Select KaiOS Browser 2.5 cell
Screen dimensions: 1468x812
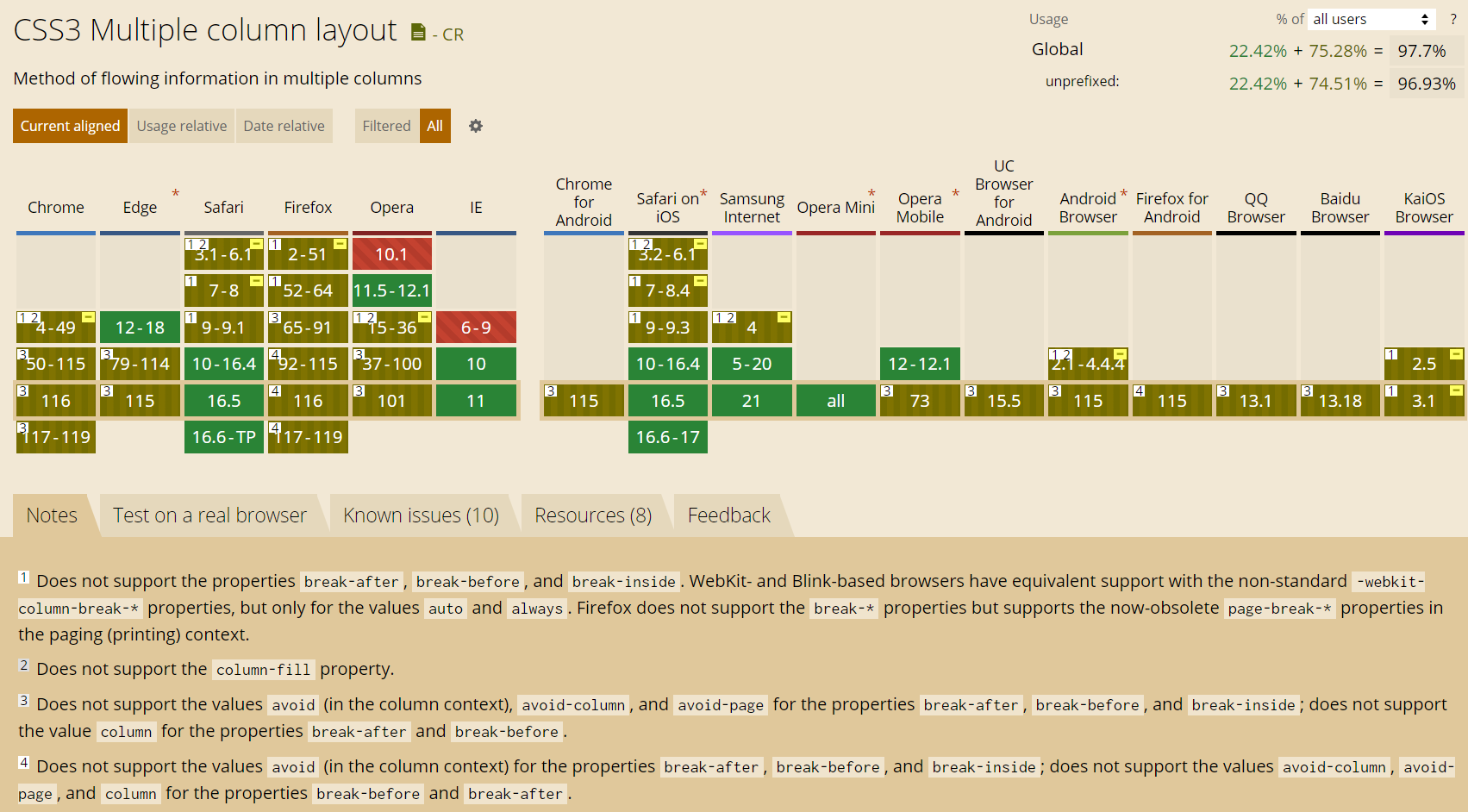1424,364
